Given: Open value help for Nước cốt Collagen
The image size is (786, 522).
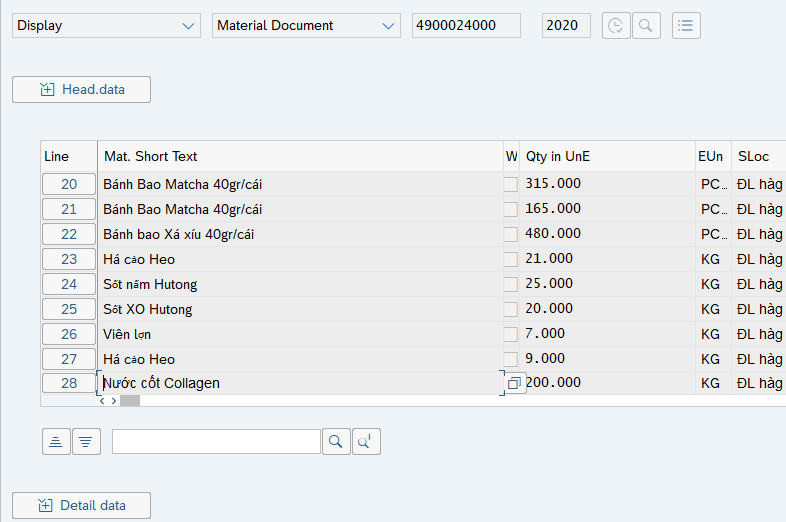Looking at the screenshot, I should click(x=514, y=383).
